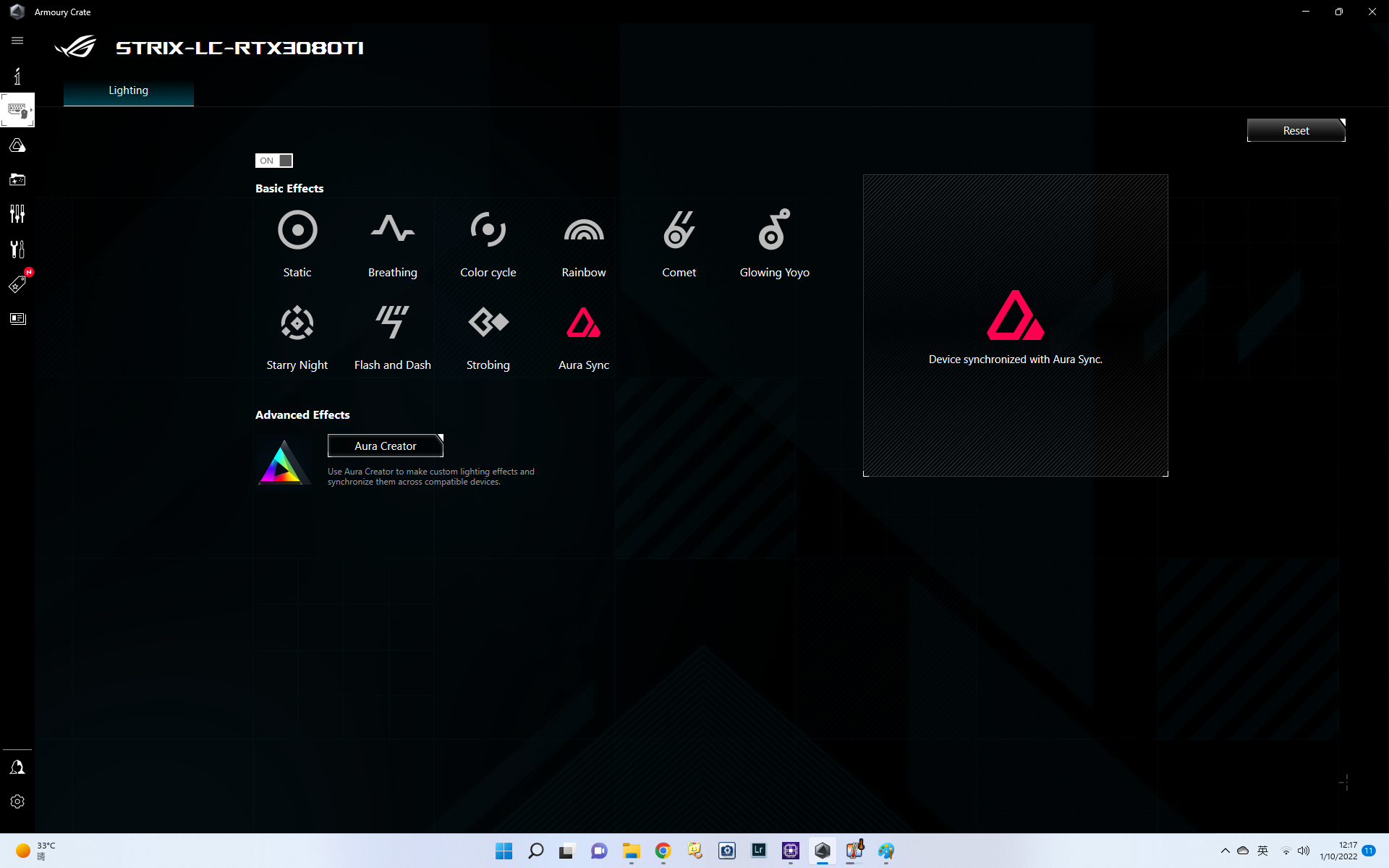Screen dimensions: 1389x868
Task: Click the Aura Sync preview panel
Action: tap(1016, 325)
